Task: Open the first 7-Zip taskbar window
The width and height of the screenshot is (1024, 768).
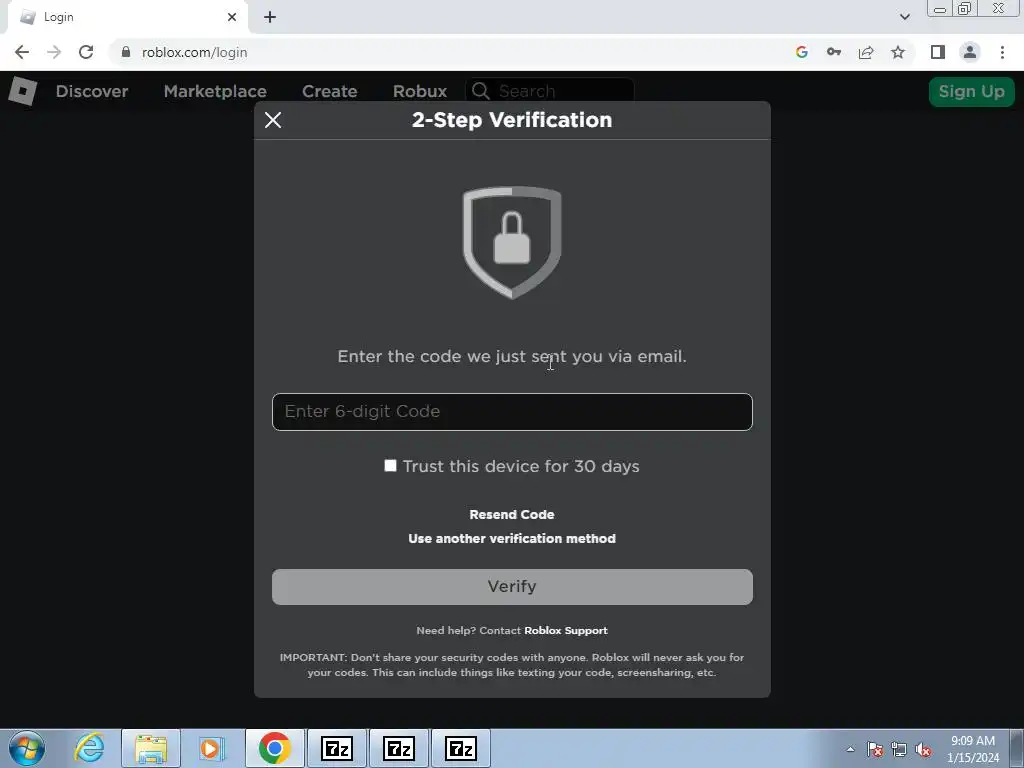Action: [x=337, y=748]
